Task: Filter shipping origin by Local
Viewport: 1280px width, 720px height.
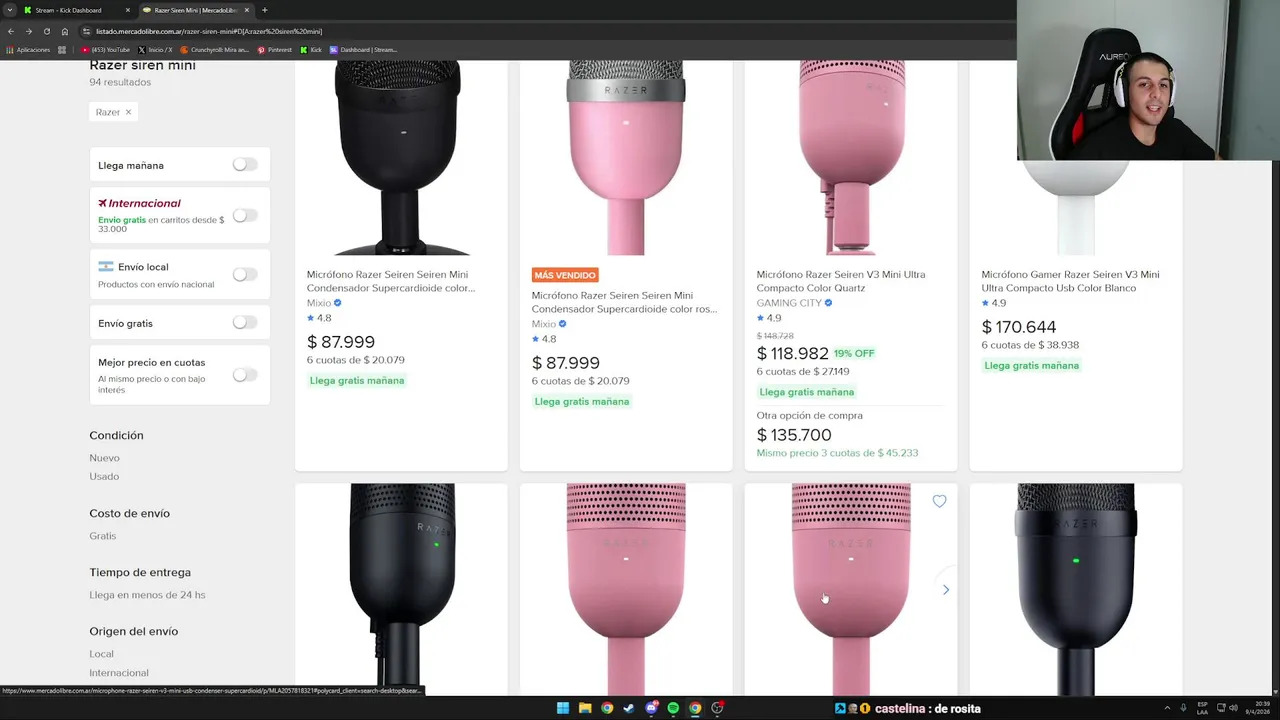Action: pos(101,654)
